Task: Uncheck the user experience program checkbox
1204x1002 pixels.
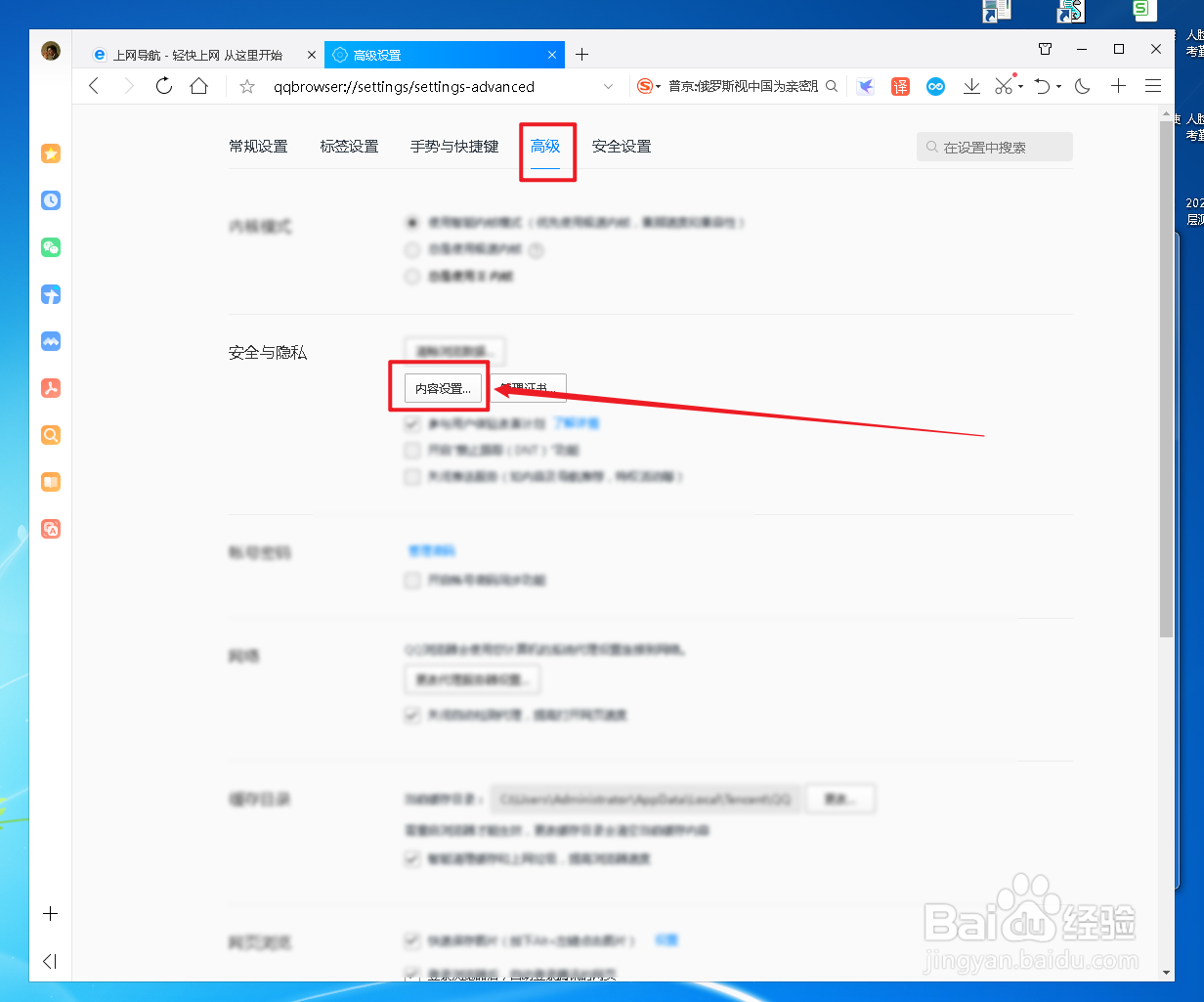Action: [x=412, y=424]
